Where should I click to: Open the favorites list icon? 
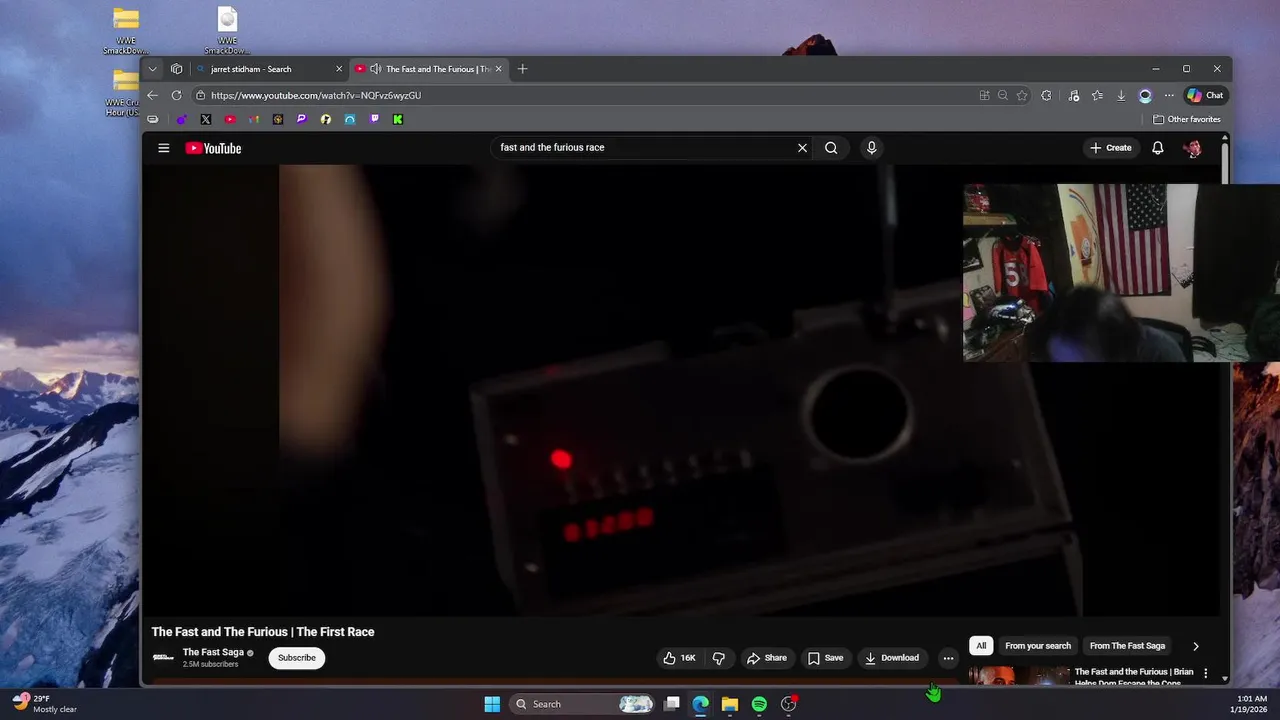1097,95
